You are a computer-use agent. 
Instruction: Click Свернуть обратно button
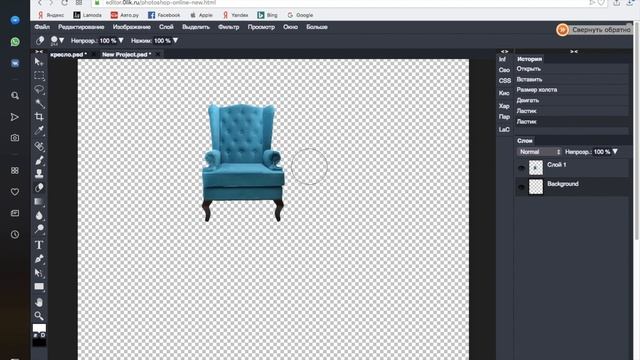[x=594, y=29]
